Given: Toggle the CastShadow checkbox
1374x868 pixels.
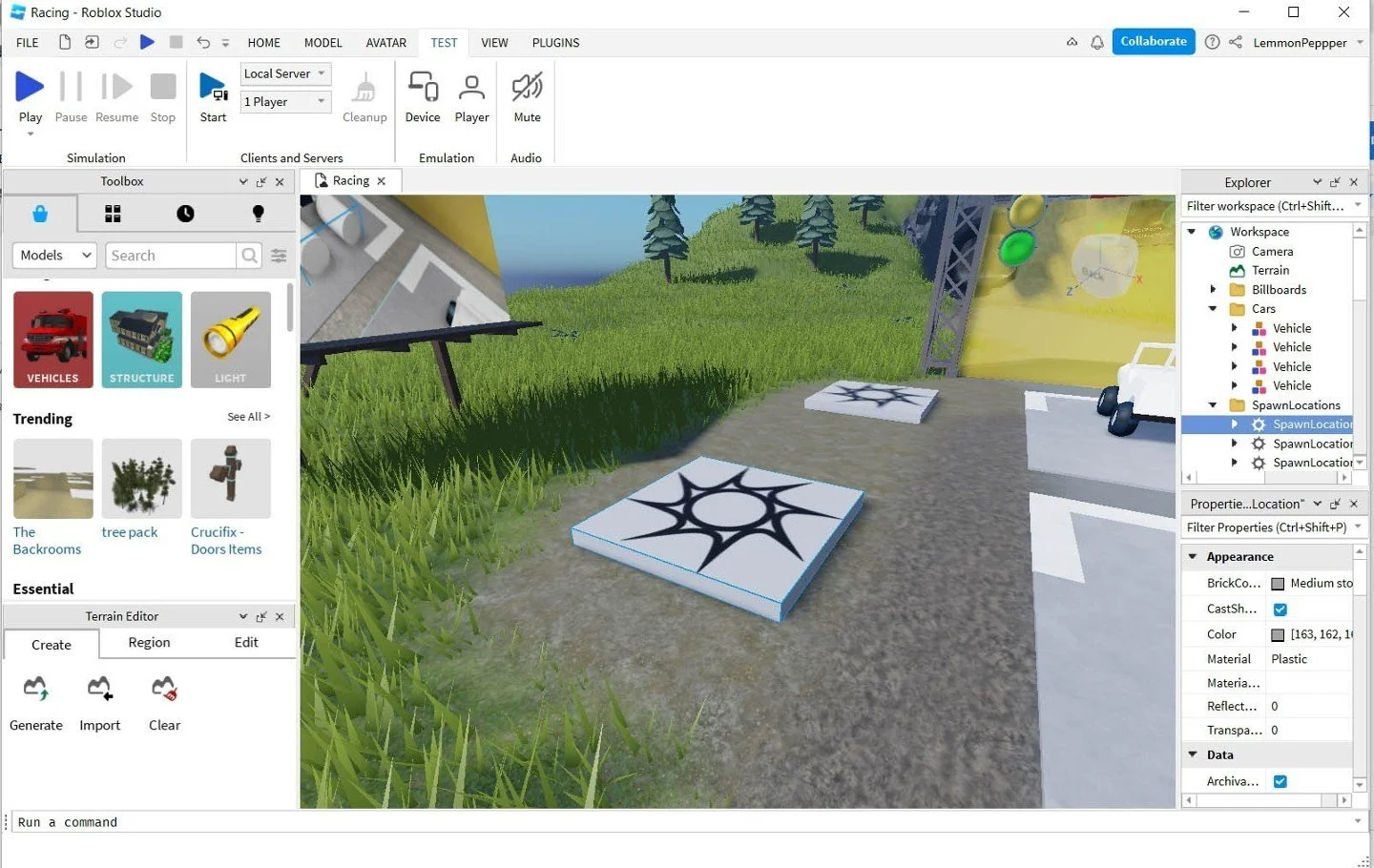Looking at the screenshot, I should pyautogui.click(x=1280, y=610).
